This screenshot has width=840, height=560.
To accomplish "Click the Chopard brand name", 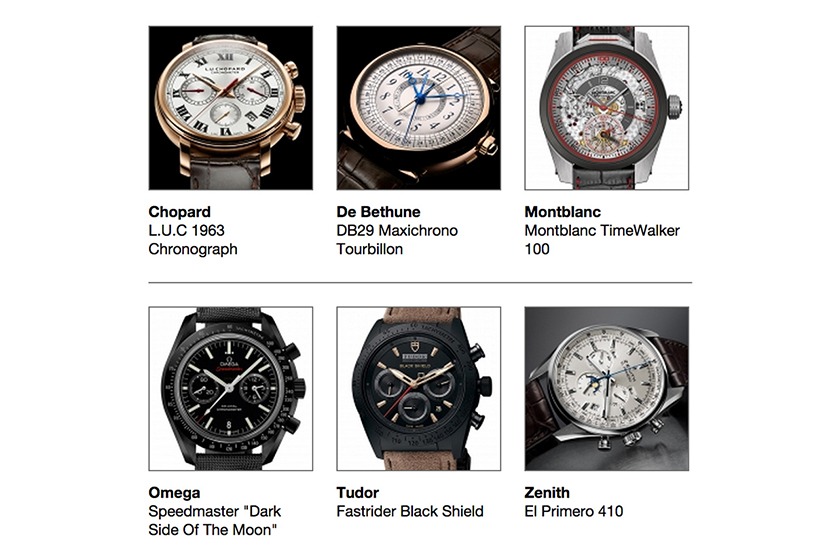I will click(x=179, y=212).
